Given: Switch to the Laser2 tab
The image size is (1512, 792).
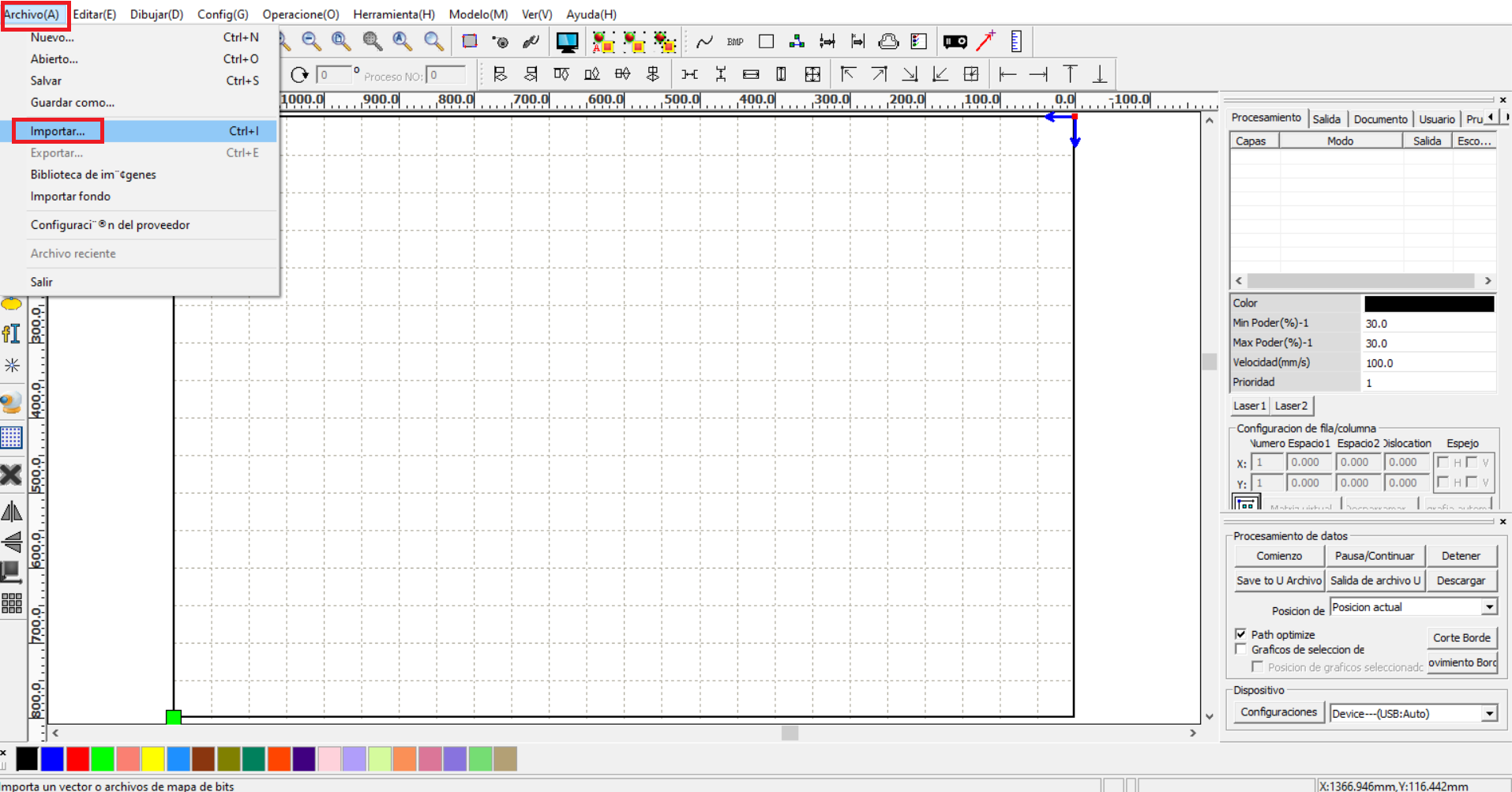Looking at the screenshot, I should pos(1292,406).
